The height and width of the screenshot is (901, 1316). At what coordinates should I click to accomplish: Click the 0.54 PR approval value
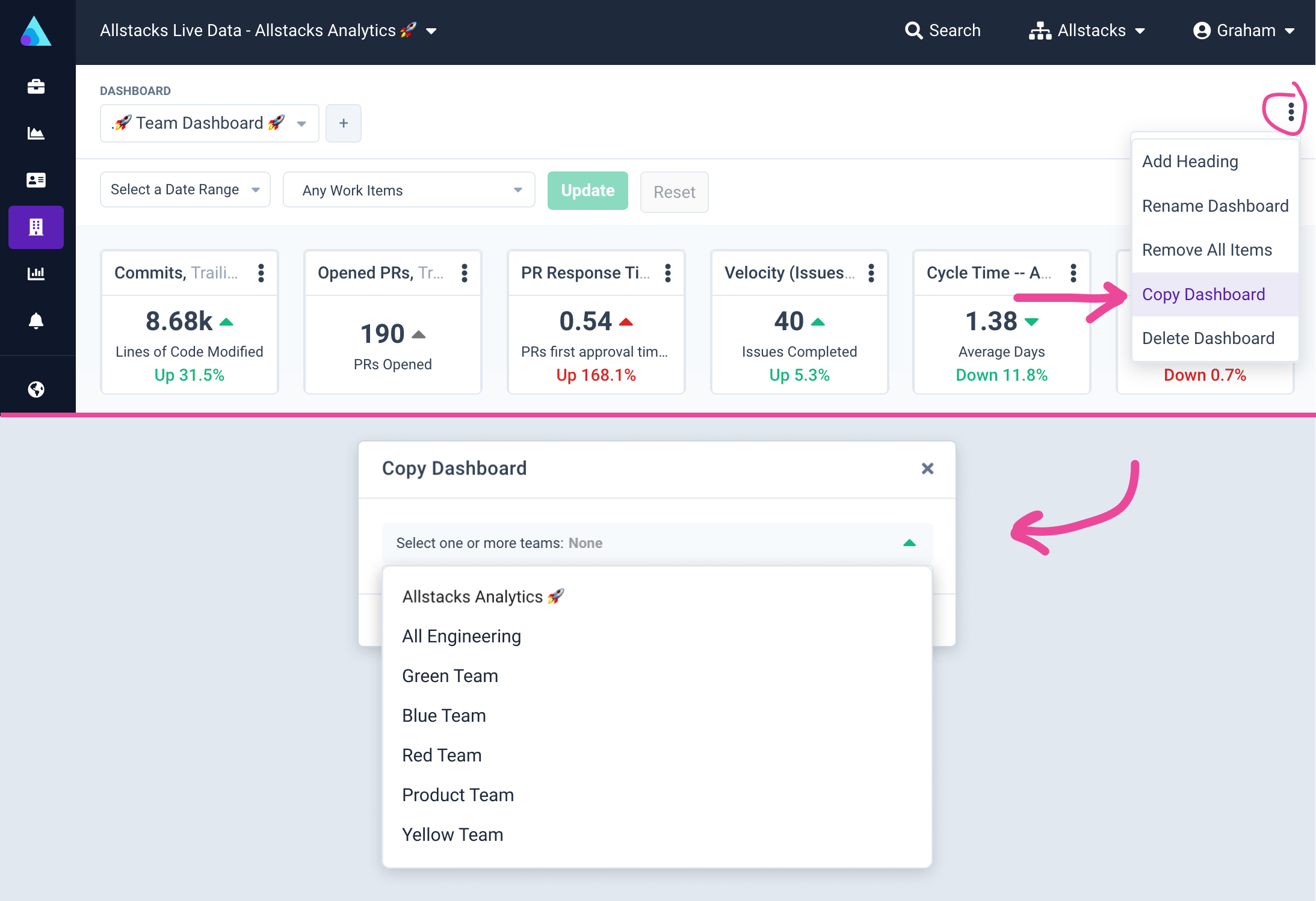[x=585, y=321]
